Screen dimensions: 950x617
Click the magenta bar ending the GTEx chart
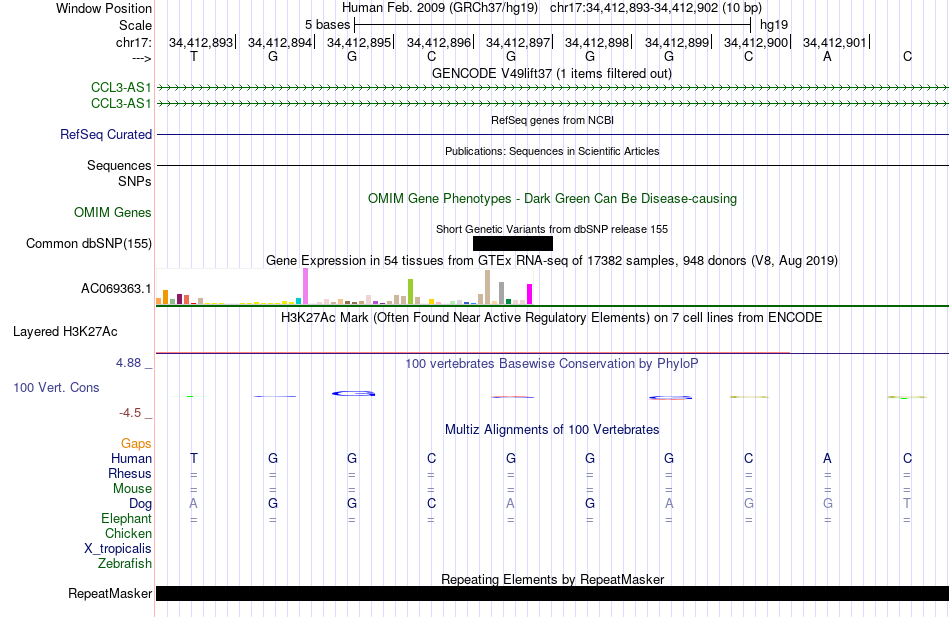(530, 294)
